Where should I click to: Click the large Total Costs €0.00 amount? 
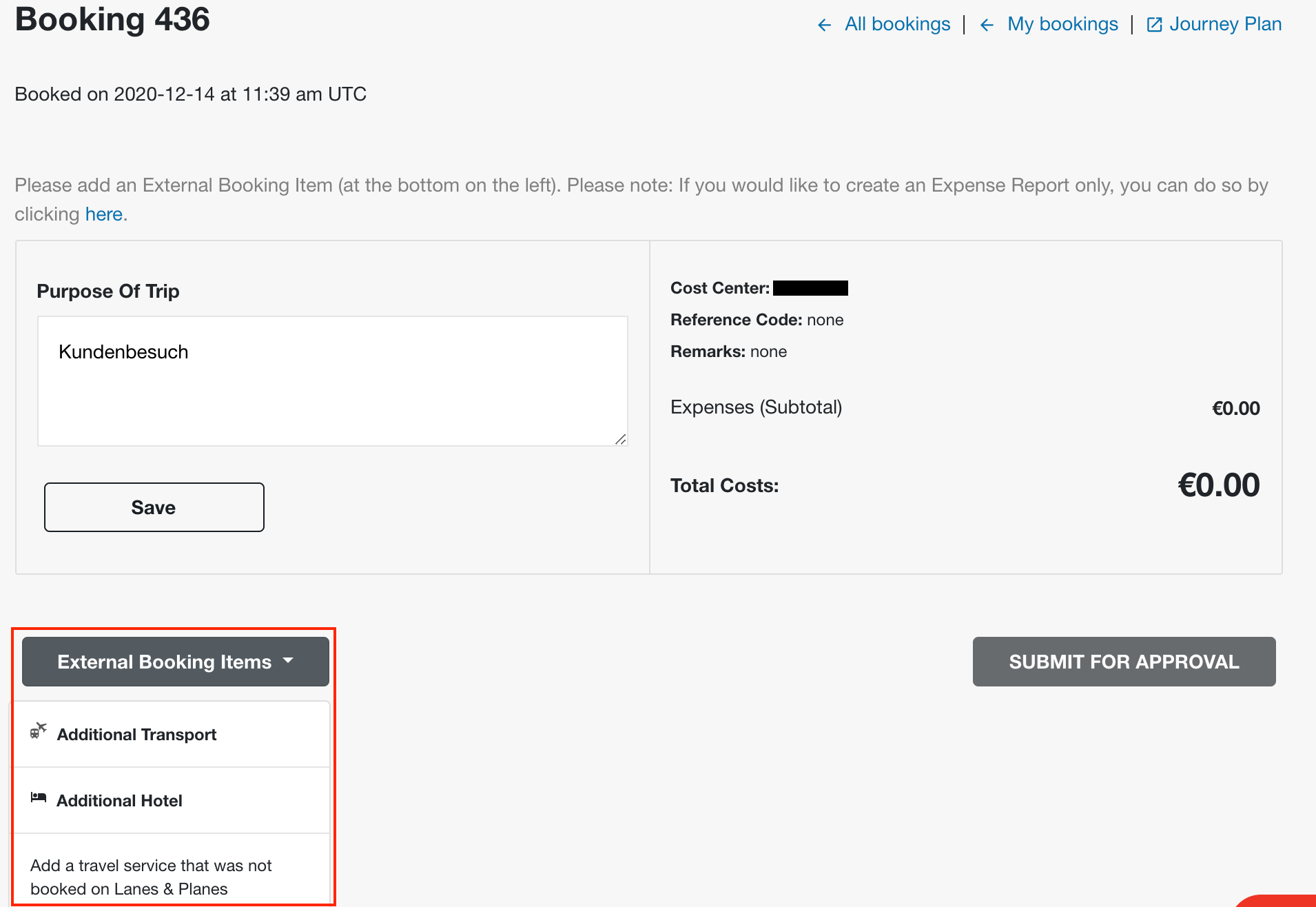click(1219, 485)
